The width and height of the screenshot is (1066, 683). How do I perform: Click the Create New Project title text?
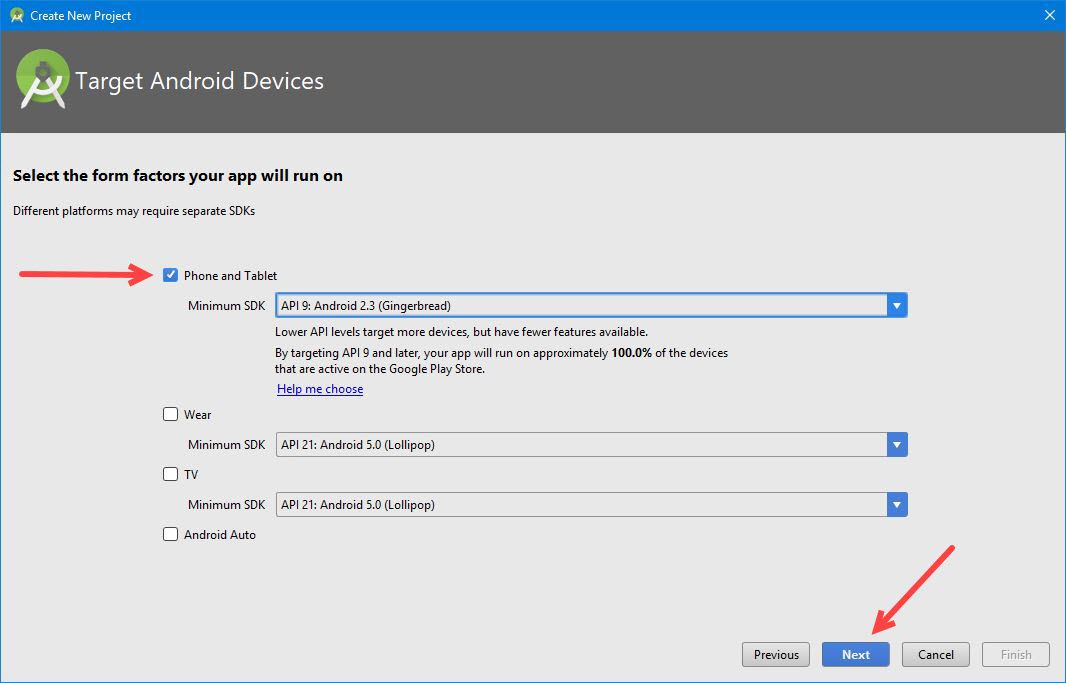coord(81,16)
